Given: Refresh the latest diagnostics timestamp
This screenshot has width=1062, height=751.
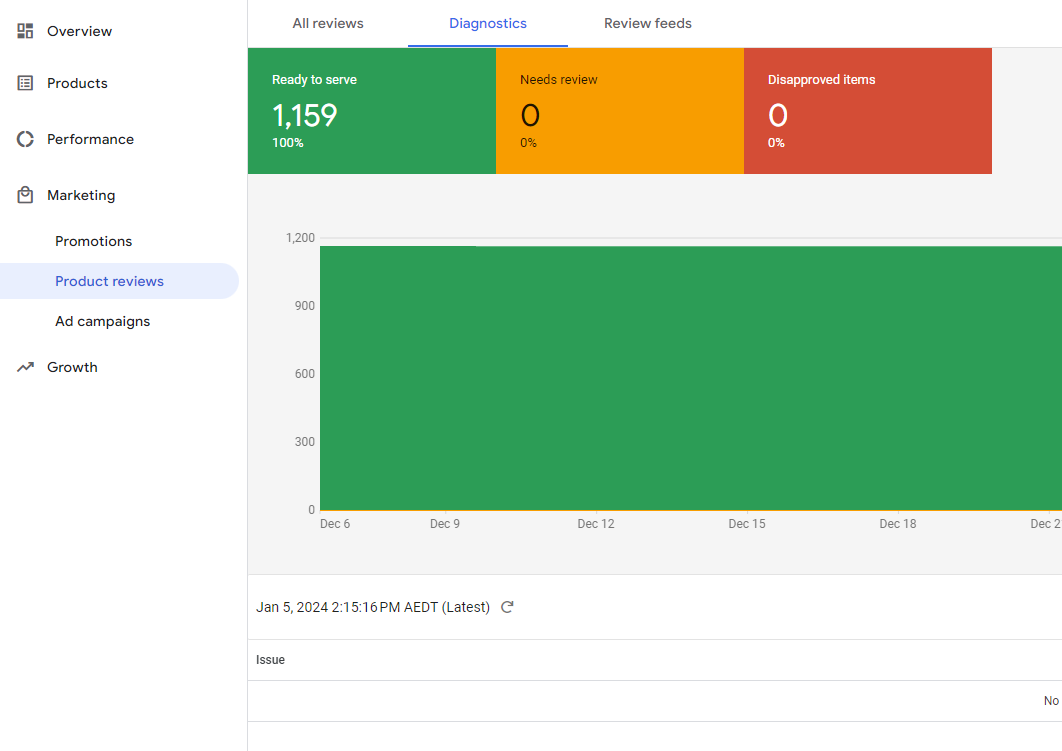Looking at the screenshot, I should [x=507, y=607].
